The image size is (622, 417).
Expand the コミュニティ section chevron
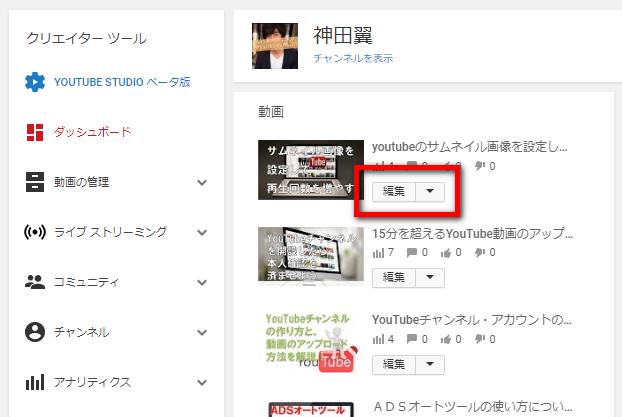tap(202, 282)
